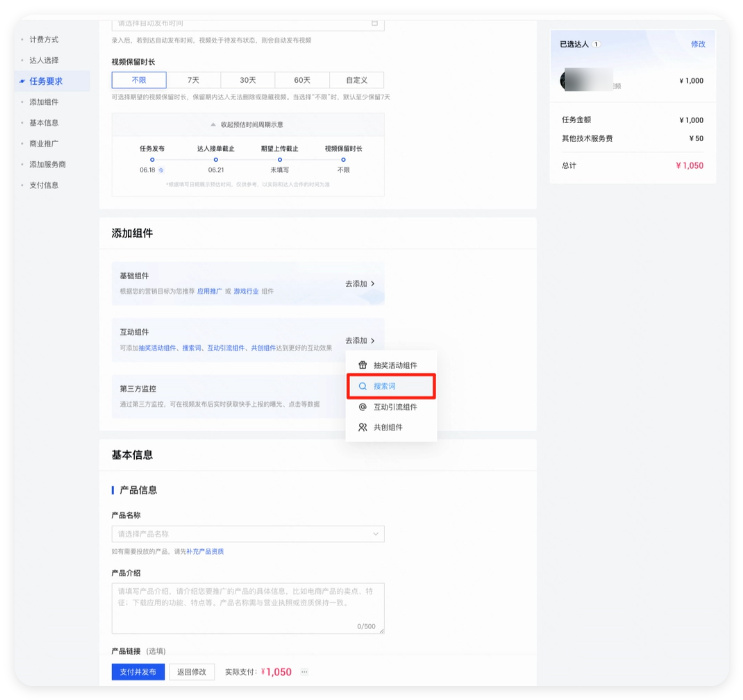The height and width of the screenshot is (700, 743).
Task: Go to 基本信息 in the left sidebar
Action: (44, 123)
